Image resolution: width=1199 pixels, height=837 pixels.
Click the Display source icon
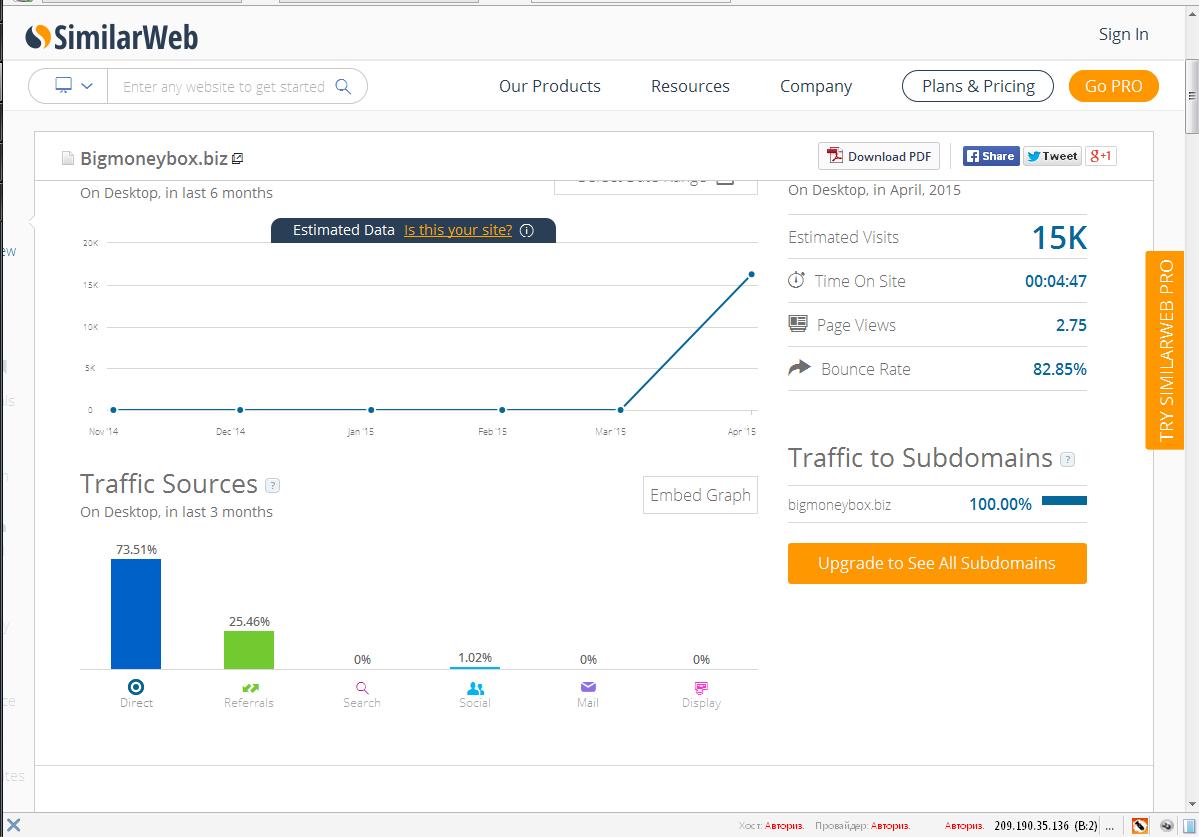701,688
